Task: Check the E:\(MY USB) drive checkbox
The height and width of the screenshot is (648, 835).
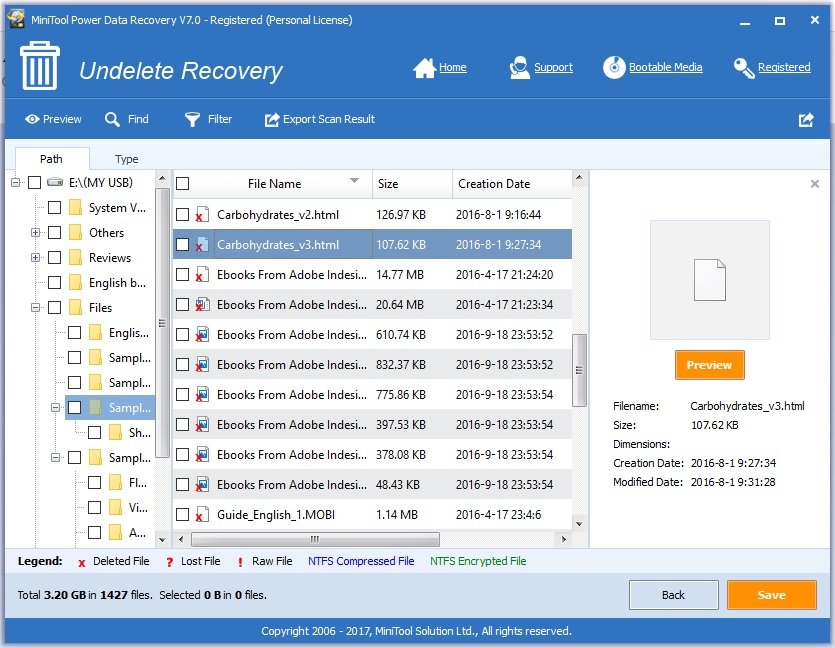Action: click(x=35, y=183)
